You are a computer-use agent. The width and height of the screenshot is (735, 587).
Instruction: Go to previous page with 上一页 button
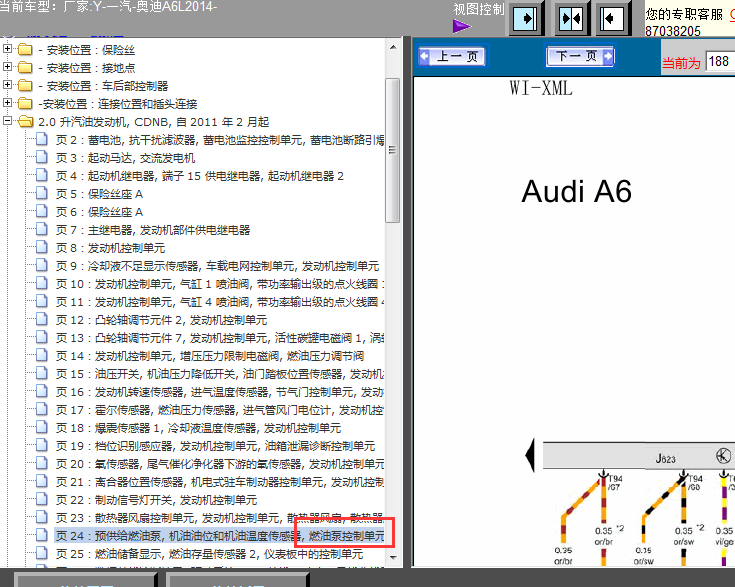tap(452, 57)
